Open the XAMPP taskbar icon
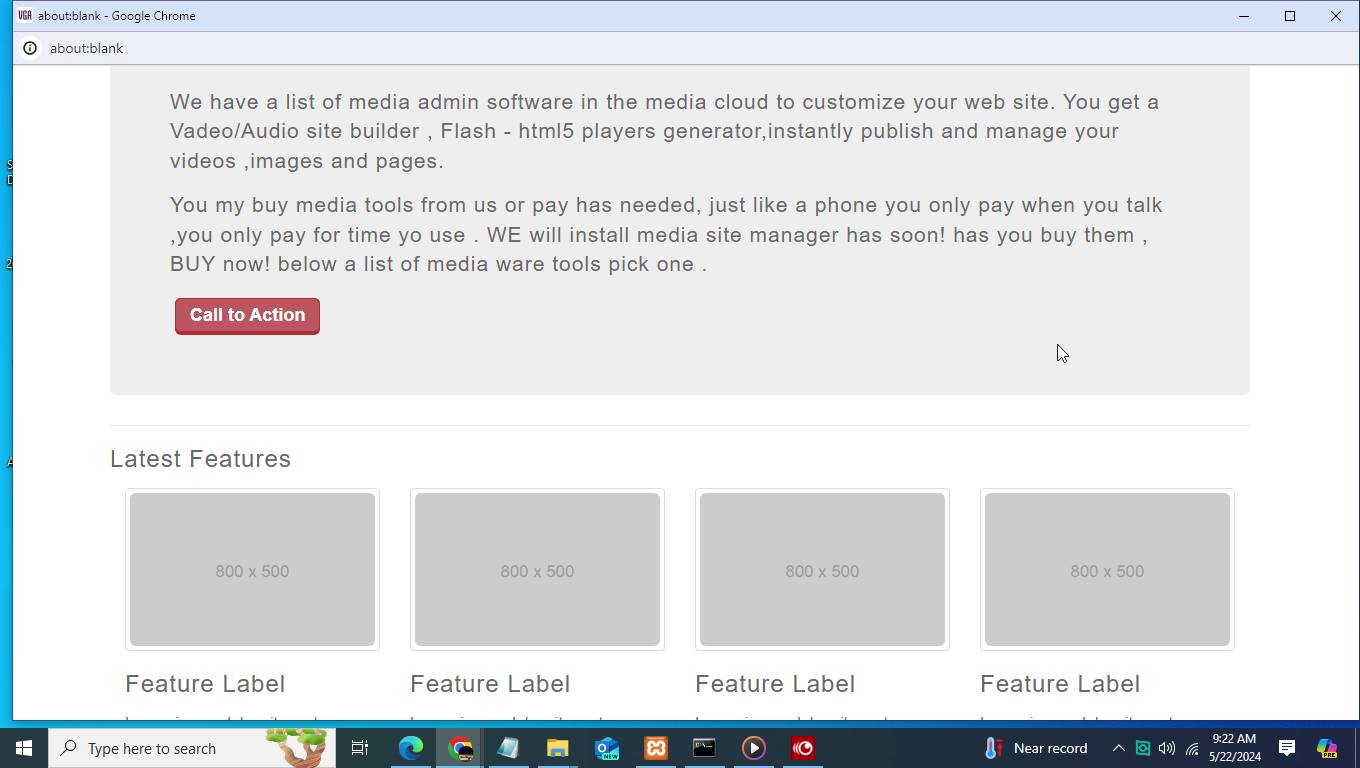Image resolution: width=1360 pixels, height=768 pixels. (656, 748)
